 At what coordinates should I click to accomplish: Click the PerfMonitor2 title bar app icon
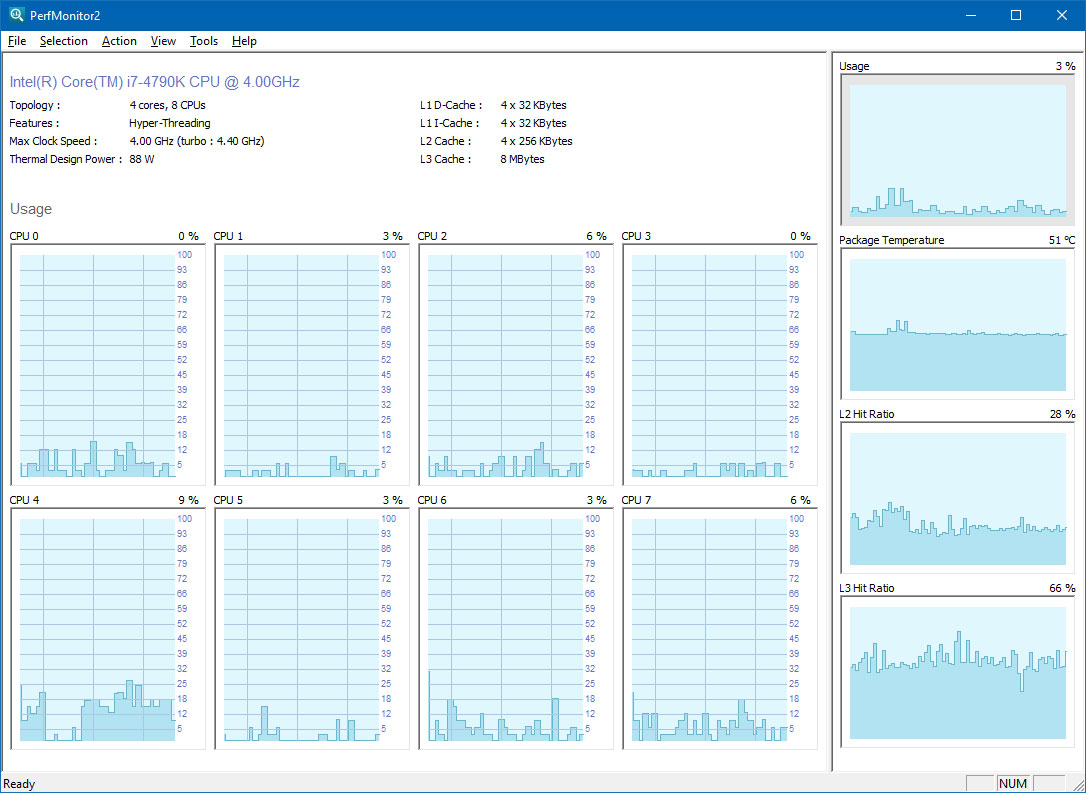point(16,15)
